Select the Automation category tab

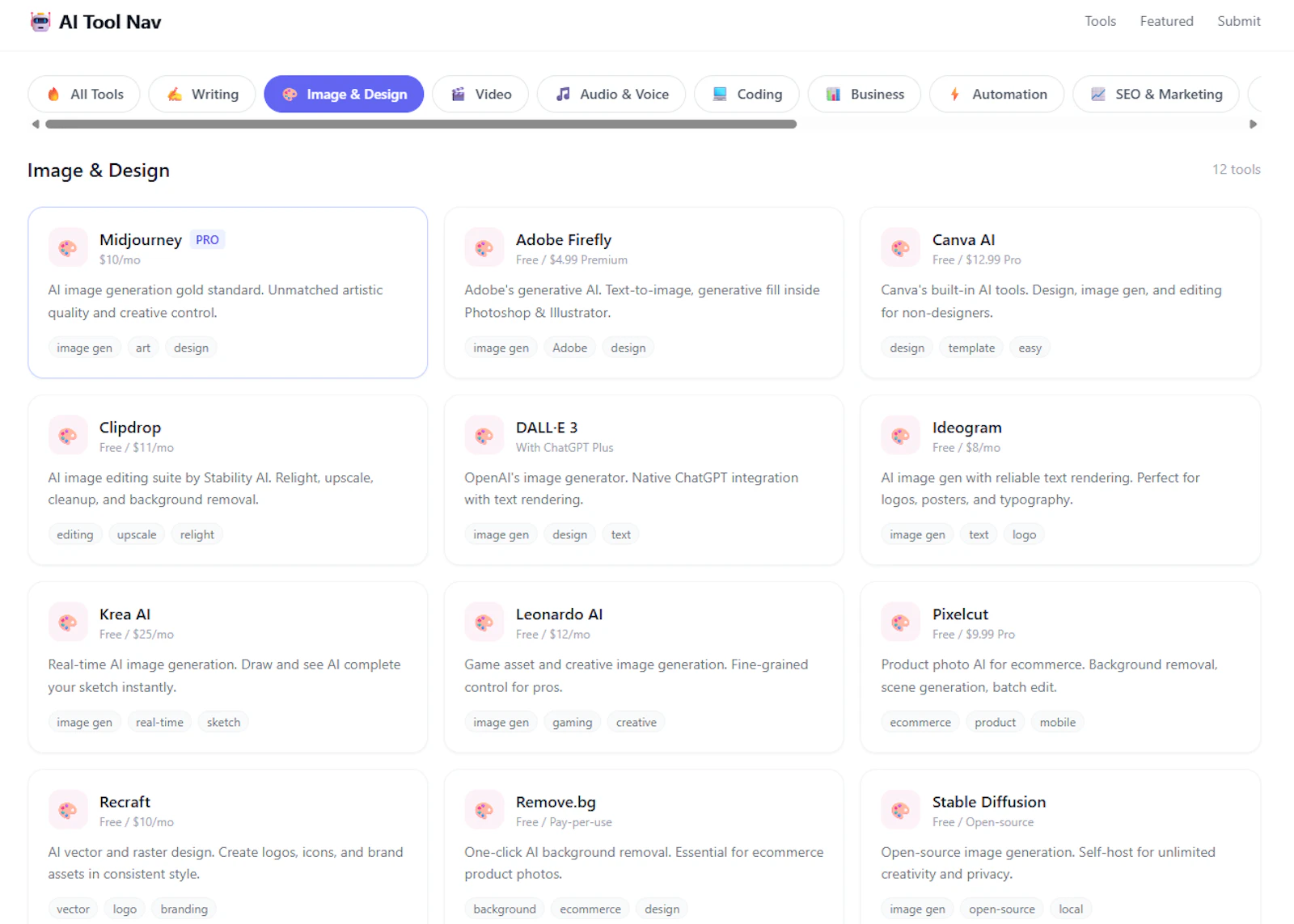[996, 94]
